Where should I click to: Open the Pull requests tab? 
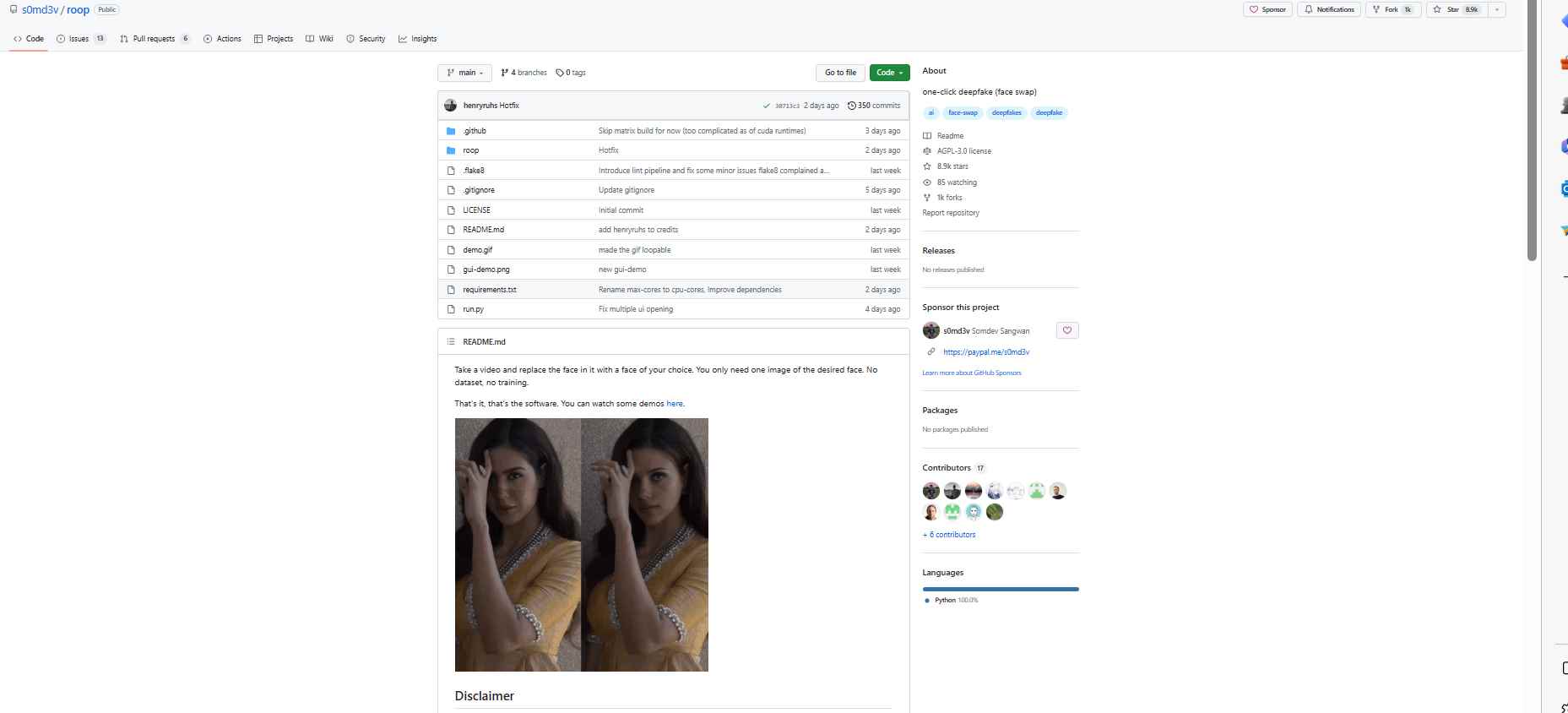point(155,39)
